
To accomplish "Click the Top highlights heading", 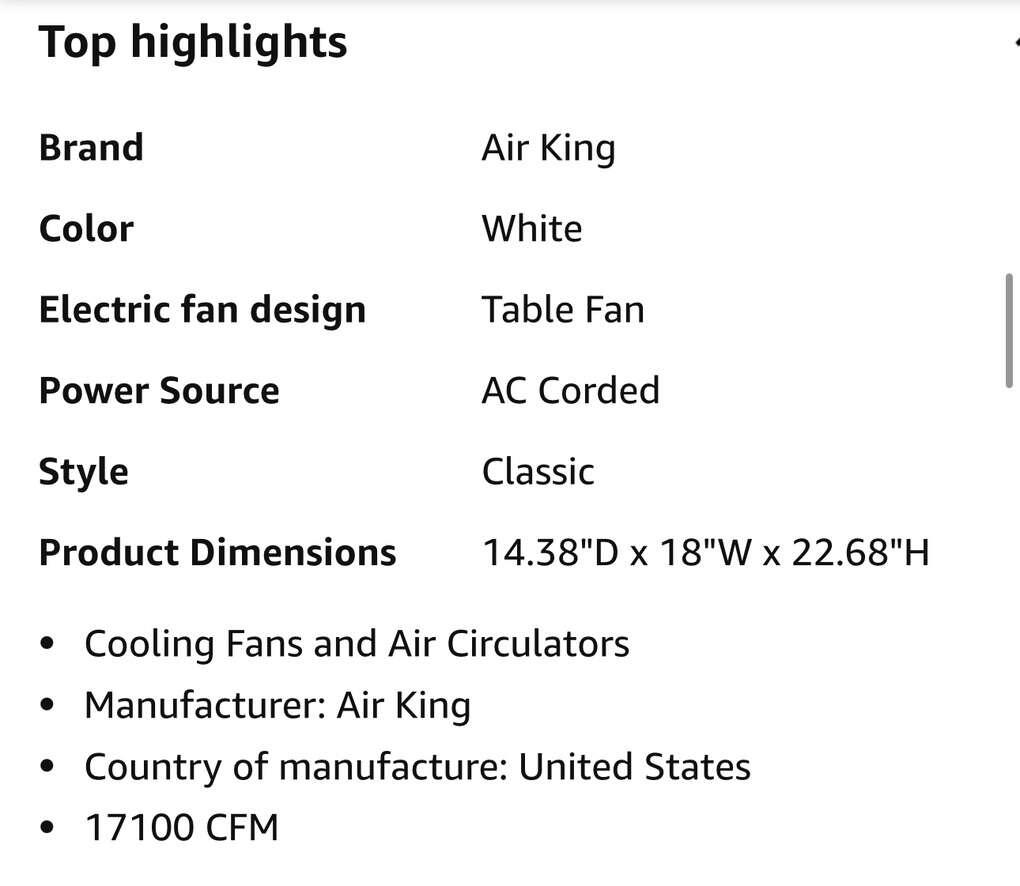I will (x=193, y=43).
